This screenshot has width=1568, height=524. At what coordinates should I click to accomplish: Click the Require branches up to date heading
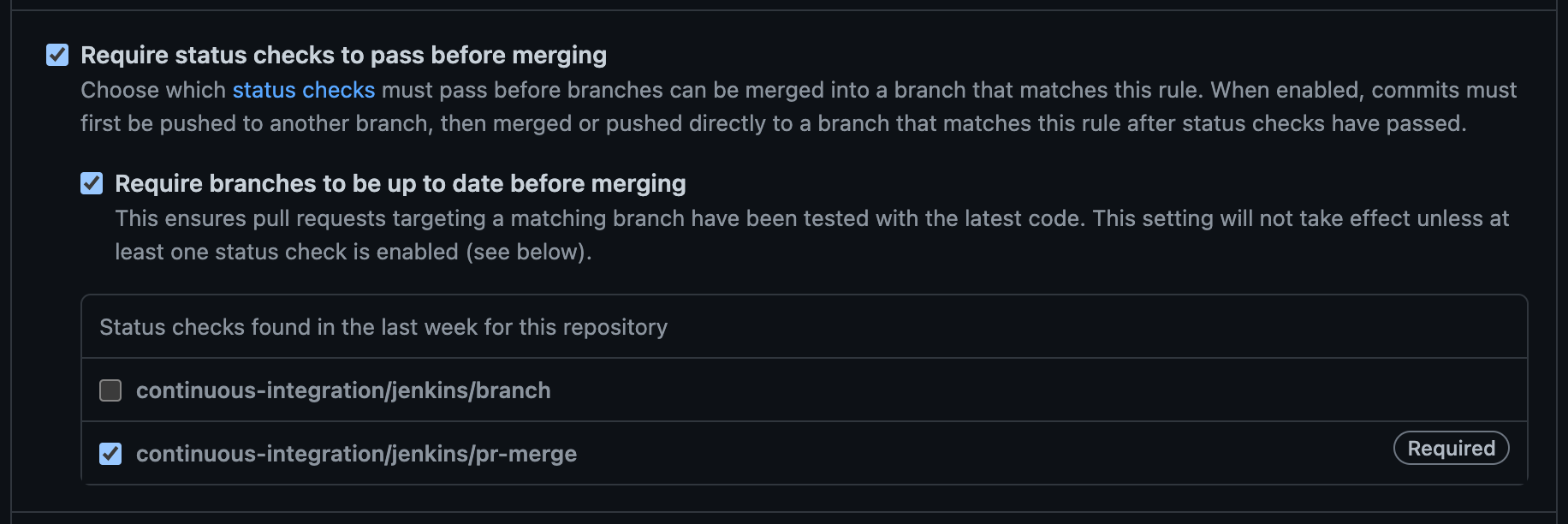pyautogui.click(x=400, y=183)
